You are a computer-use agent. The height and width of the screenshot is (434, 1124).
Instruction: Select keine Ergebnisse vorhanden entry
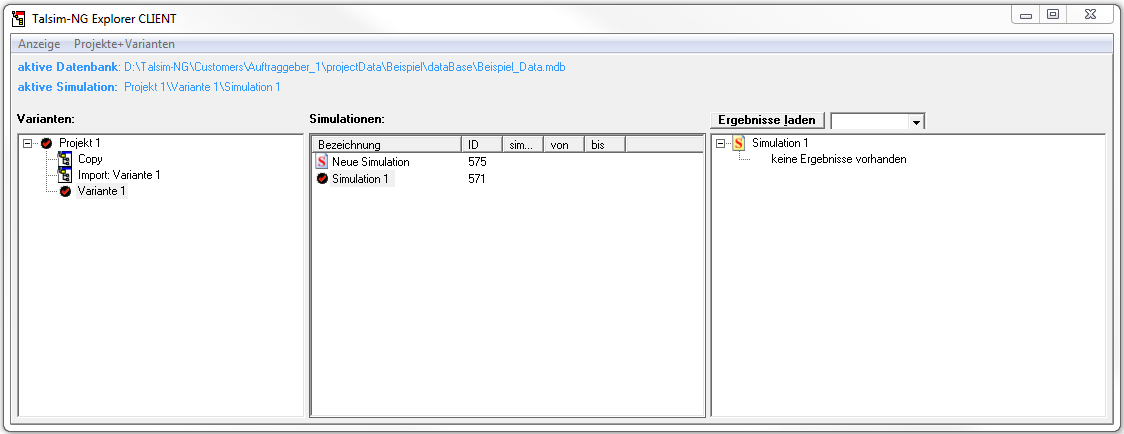838,159
